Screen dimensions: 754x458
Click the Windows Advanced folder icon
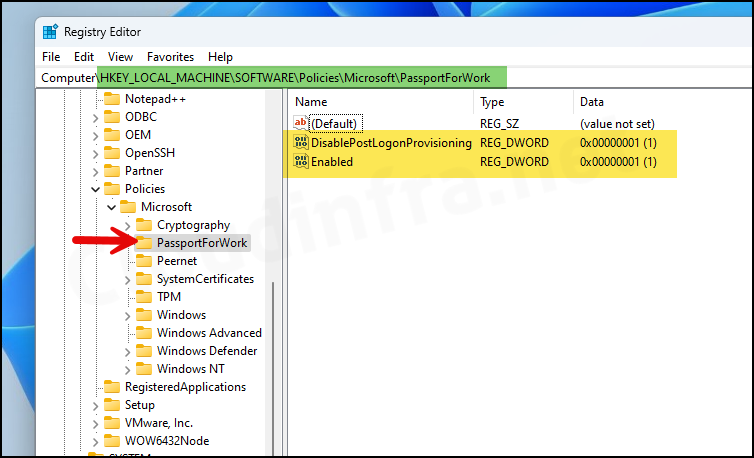point(144,333)
